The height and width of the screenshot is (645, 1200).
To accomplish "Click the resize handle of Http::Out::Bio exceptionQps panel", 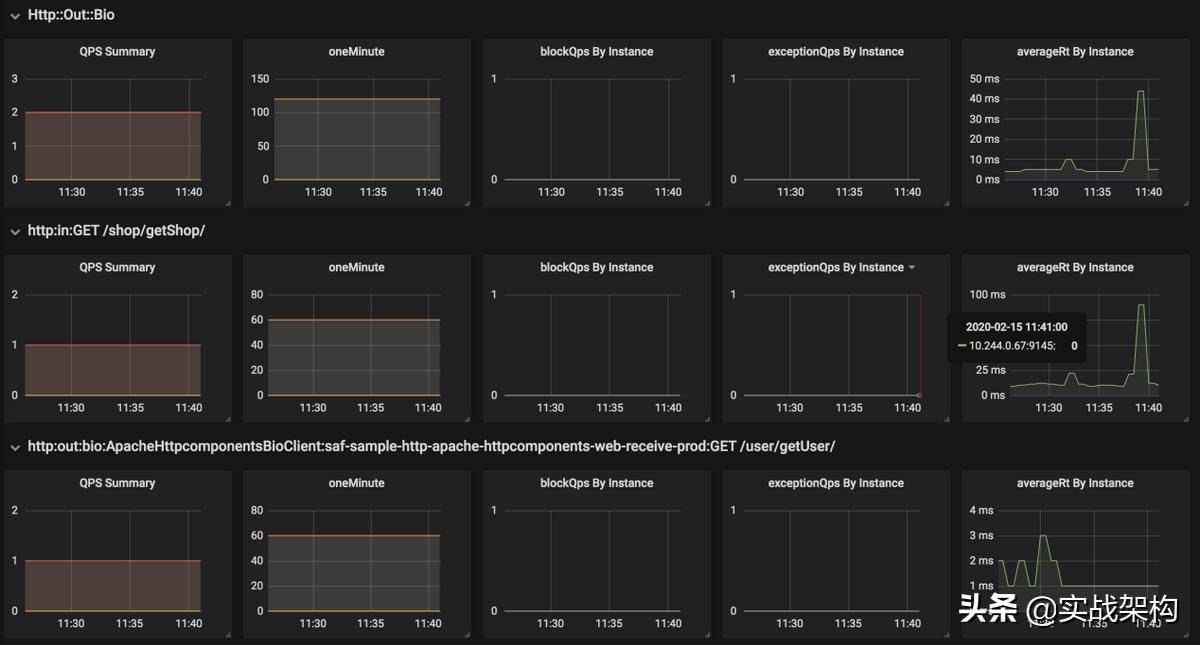I will click(x=947, y=204).
